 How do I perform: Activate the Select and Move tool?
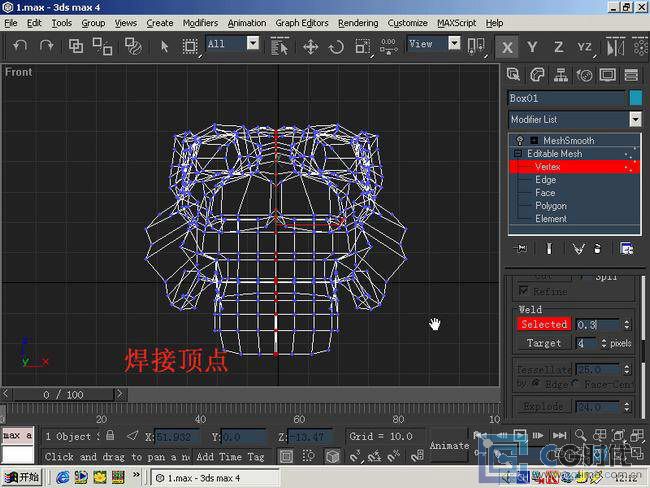click(310, 46)
